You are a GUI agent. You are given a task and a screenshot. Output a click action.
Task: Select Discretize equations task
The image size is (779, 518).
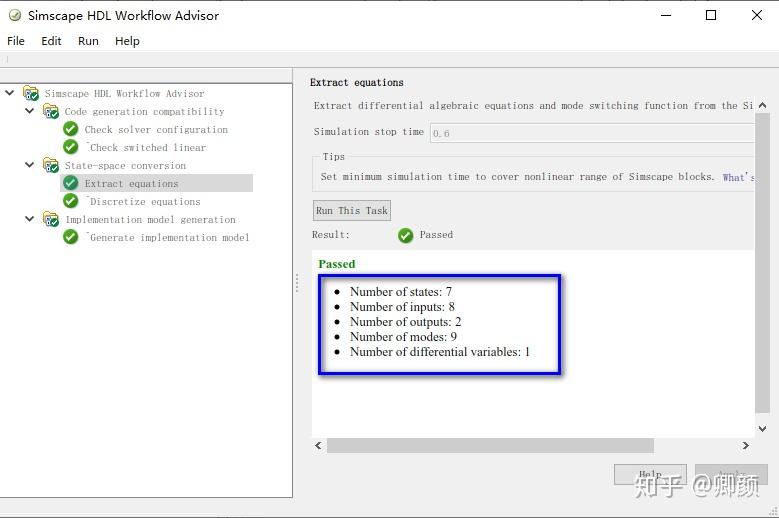coord(145,201)
